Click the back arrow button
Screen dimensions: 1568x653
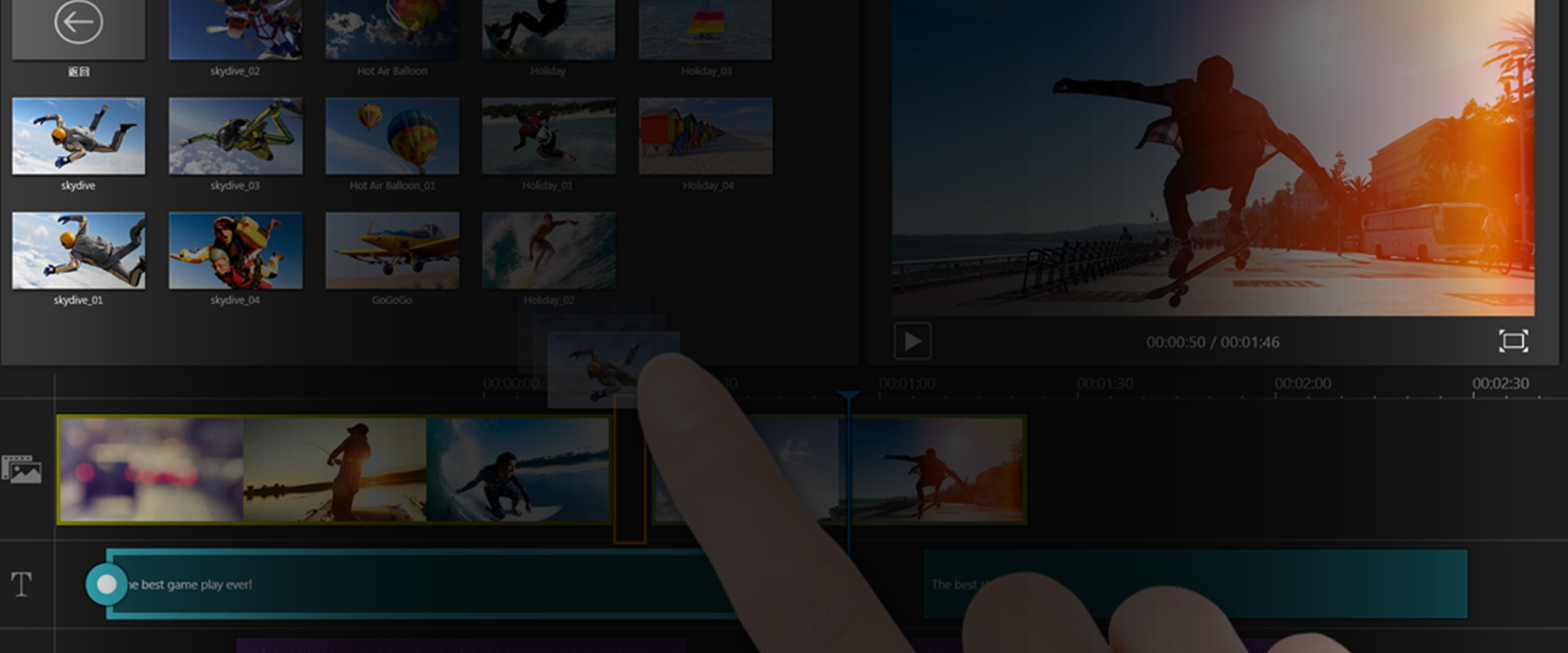click(78, 24)
